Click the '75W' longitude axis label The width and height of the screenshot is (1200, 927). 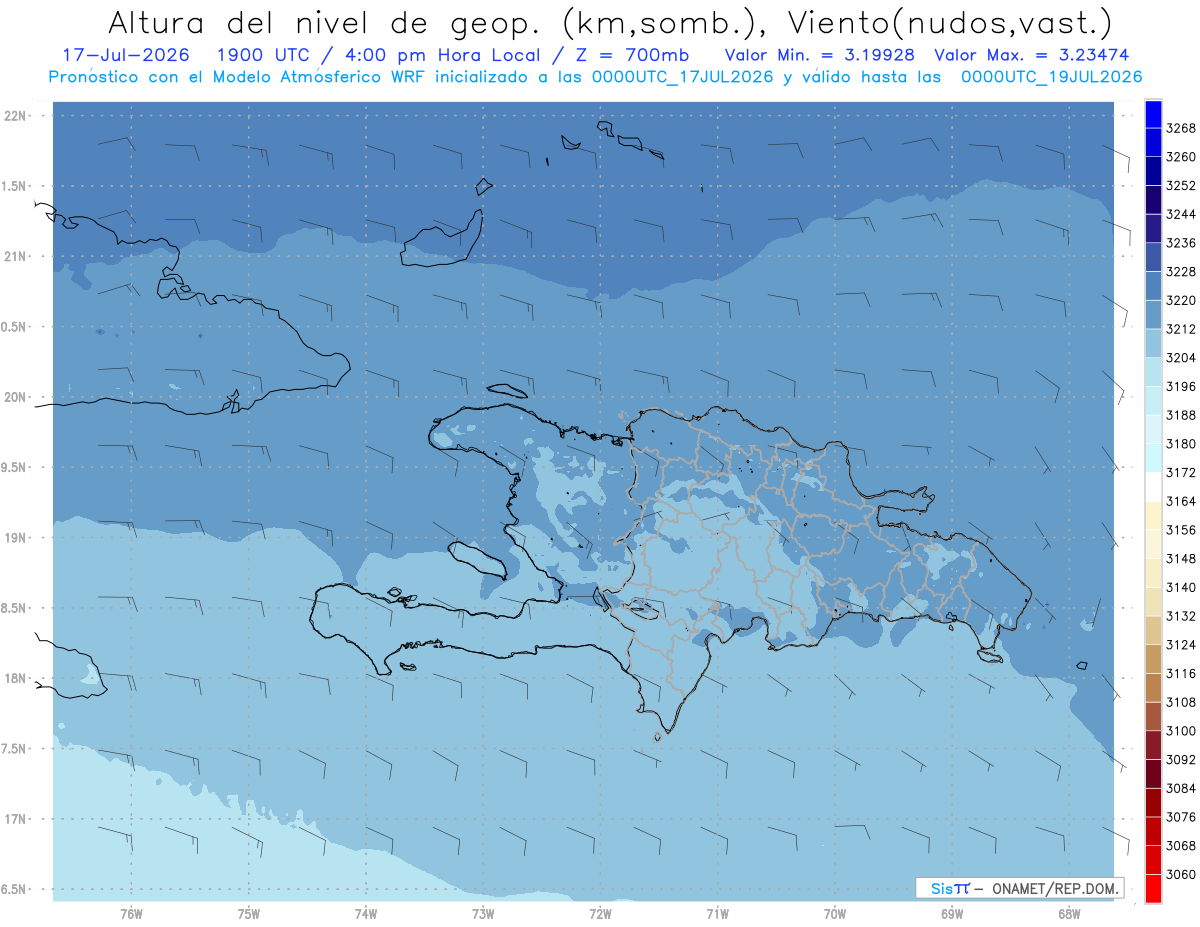(249, 914)
